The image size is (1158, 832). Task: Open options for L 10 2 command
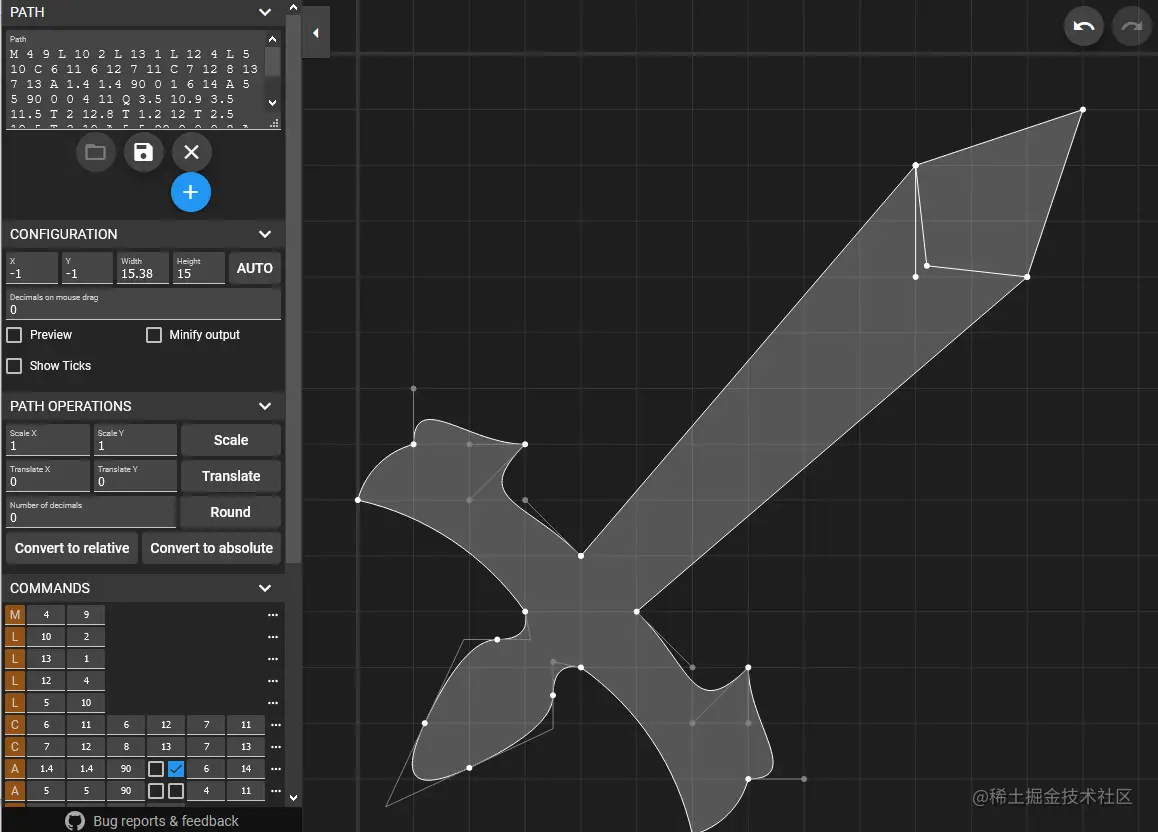tap(273, 637)
